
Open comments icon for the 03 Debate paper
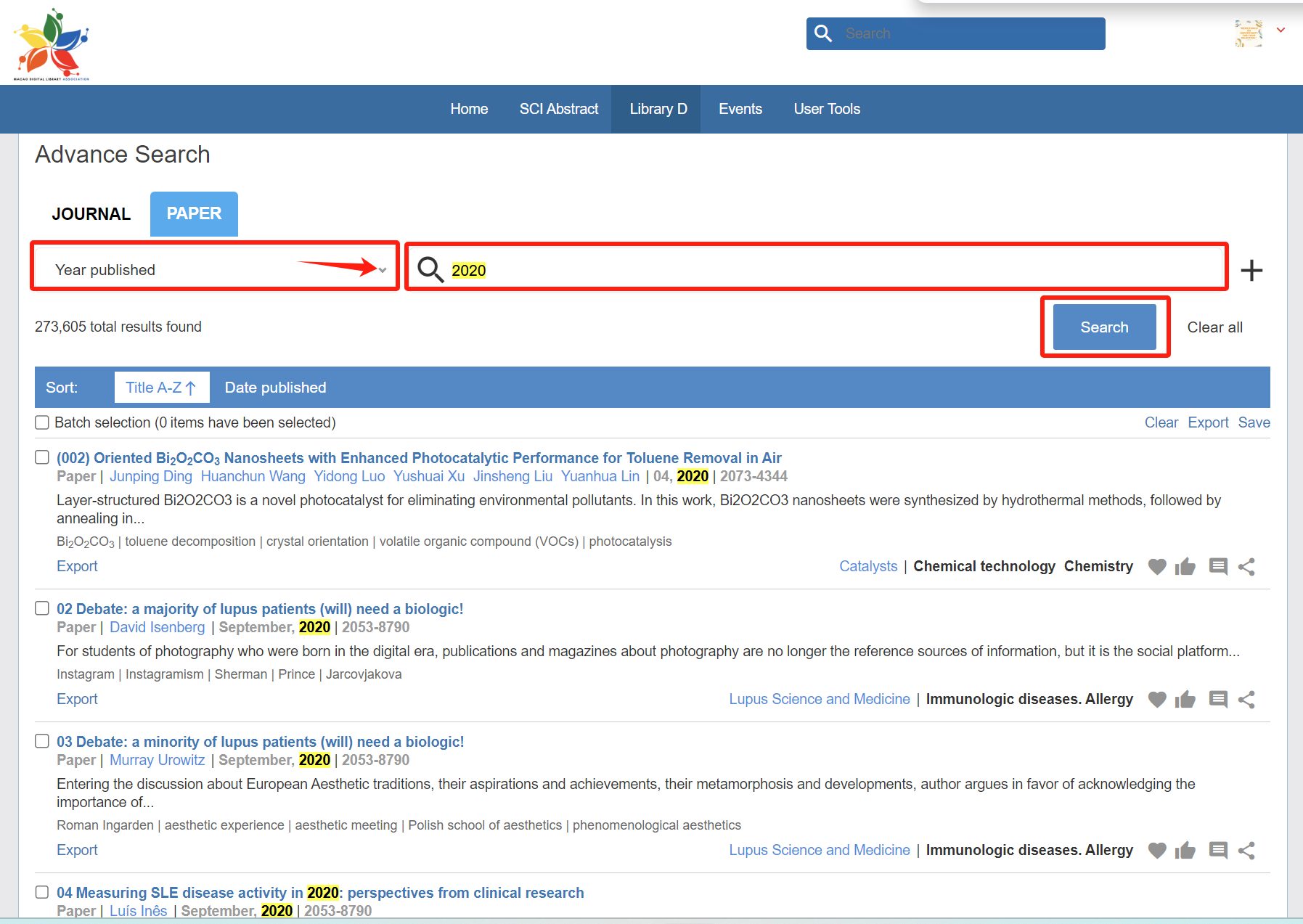pos(1217,850)
